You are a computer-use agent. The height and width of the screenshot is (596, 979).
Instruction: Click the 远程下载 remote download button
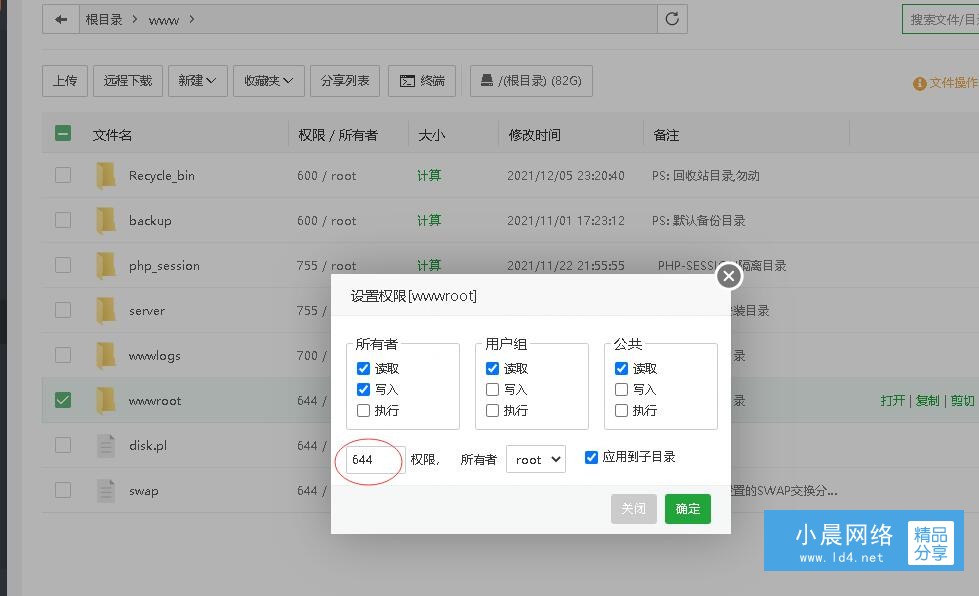pyautogui.click(x=128, y=81)
